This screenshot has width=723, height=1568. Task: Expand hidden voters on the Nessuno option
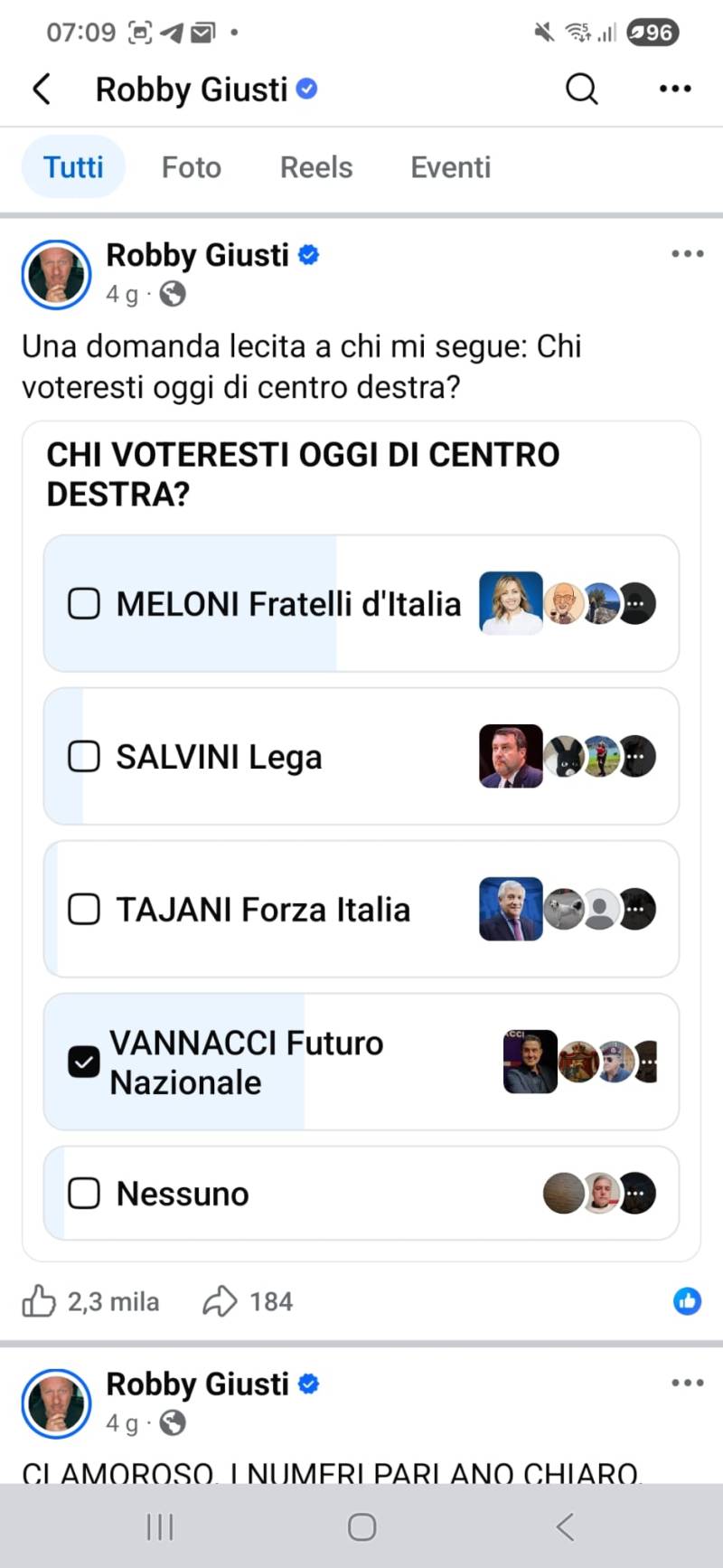click(636, 1193)
